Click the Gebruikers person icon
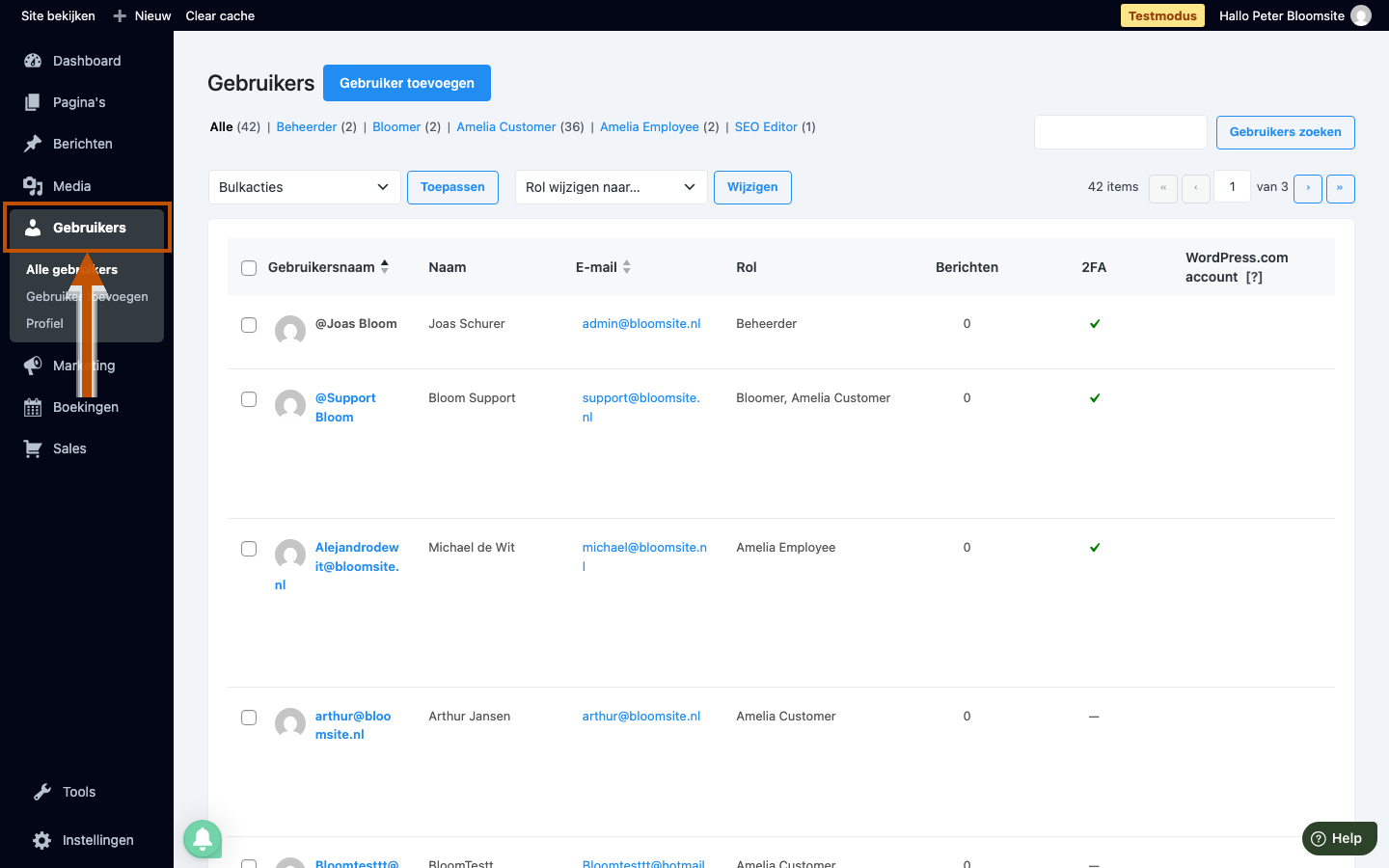The width and height of the screenshot is (1389, 868). pos(33,228)
